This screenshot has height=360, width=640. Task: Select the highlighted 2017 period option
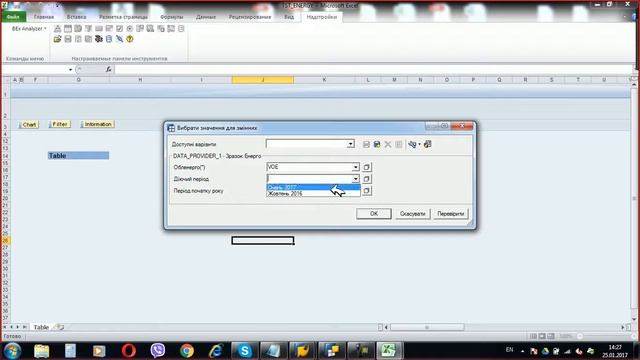pyautogui.click(x=313, y=187)
